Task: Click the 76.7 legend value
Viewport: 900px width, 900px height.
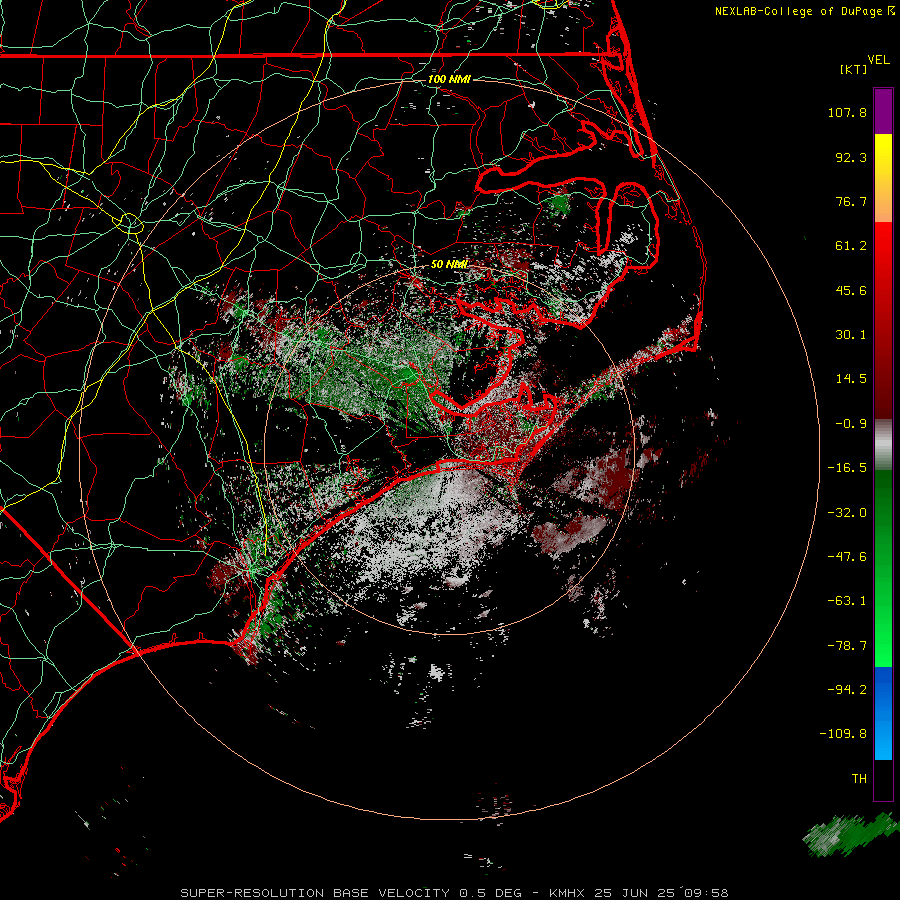Action: tap(851, 201)
